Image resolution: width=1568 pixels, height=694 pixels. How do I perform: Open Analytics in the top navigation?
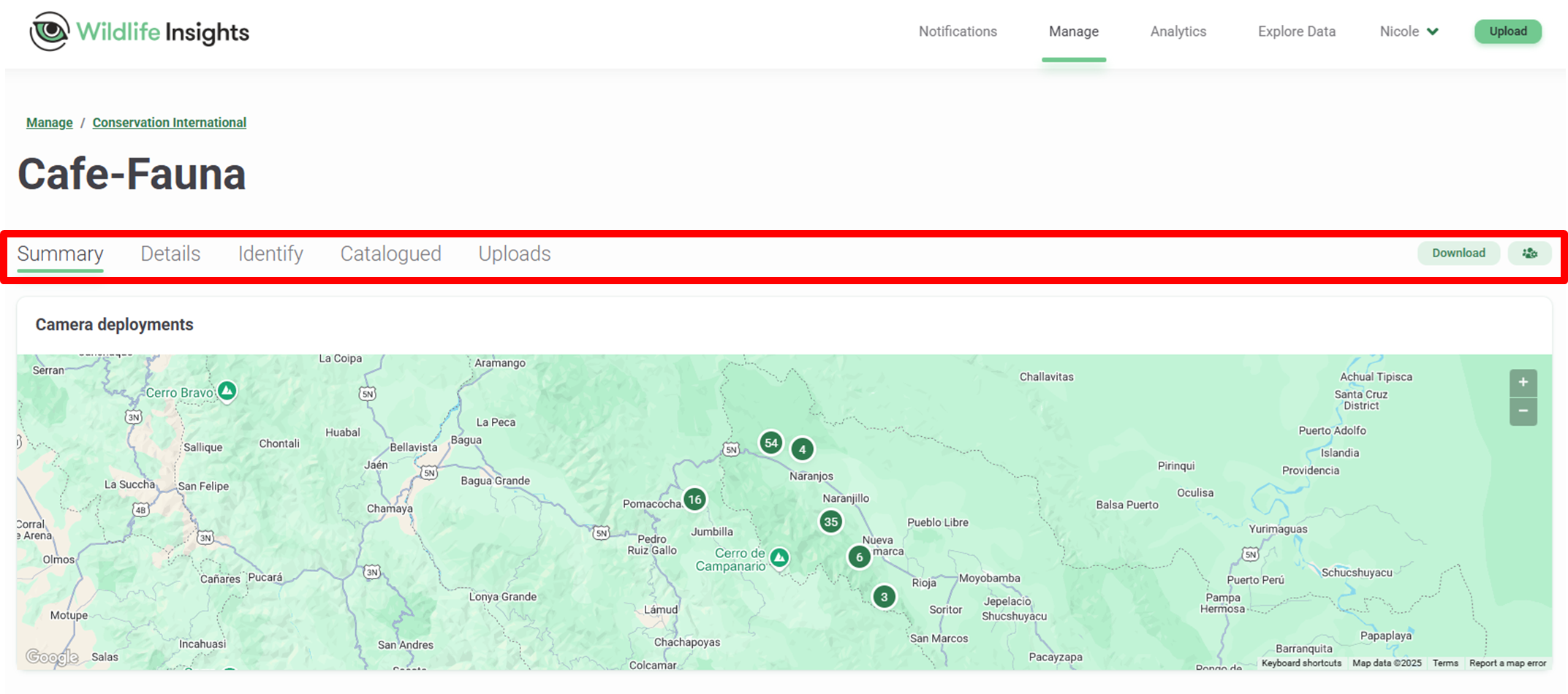coord(1178,31)
